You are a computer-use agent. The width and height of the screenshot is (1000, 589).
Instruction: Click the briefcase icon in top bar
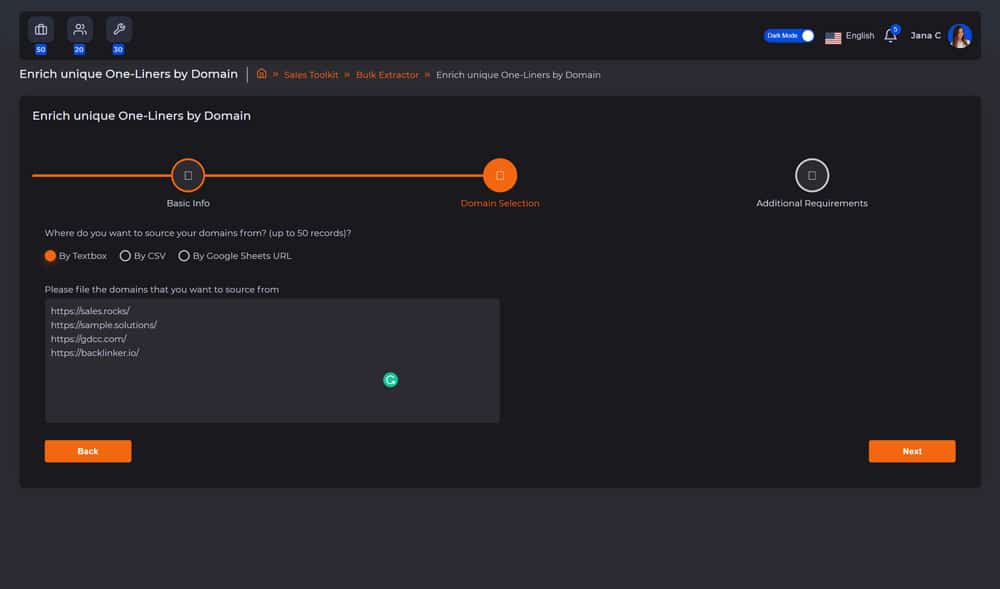coord(41,29)
